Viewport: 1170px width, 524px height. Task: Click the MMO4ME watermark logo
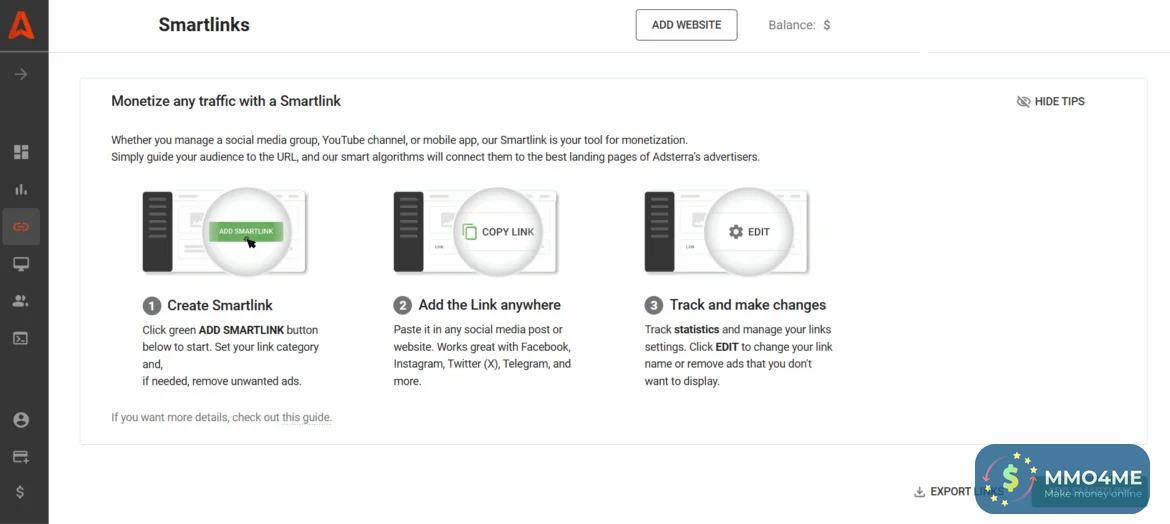coord(1062,479)
